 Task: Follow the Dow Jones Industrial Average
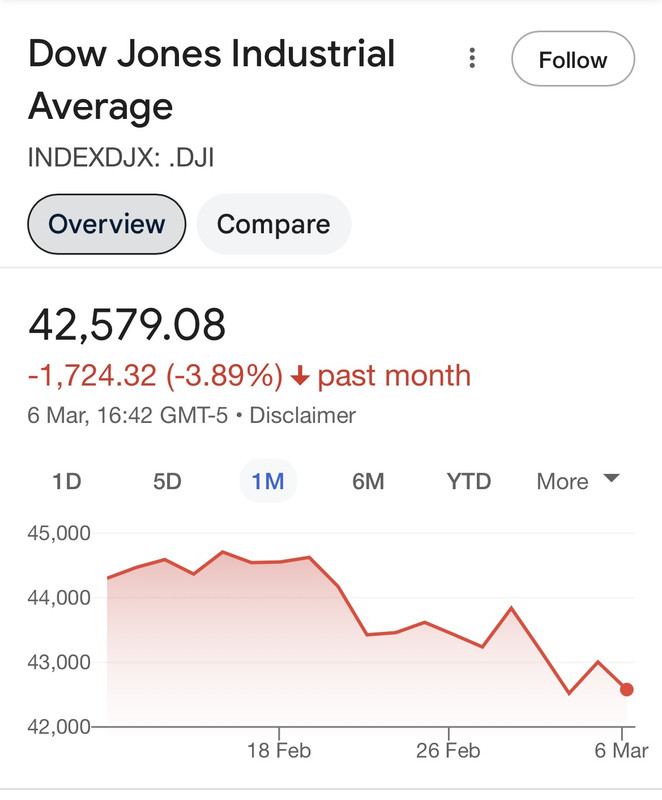pos(573,59)
